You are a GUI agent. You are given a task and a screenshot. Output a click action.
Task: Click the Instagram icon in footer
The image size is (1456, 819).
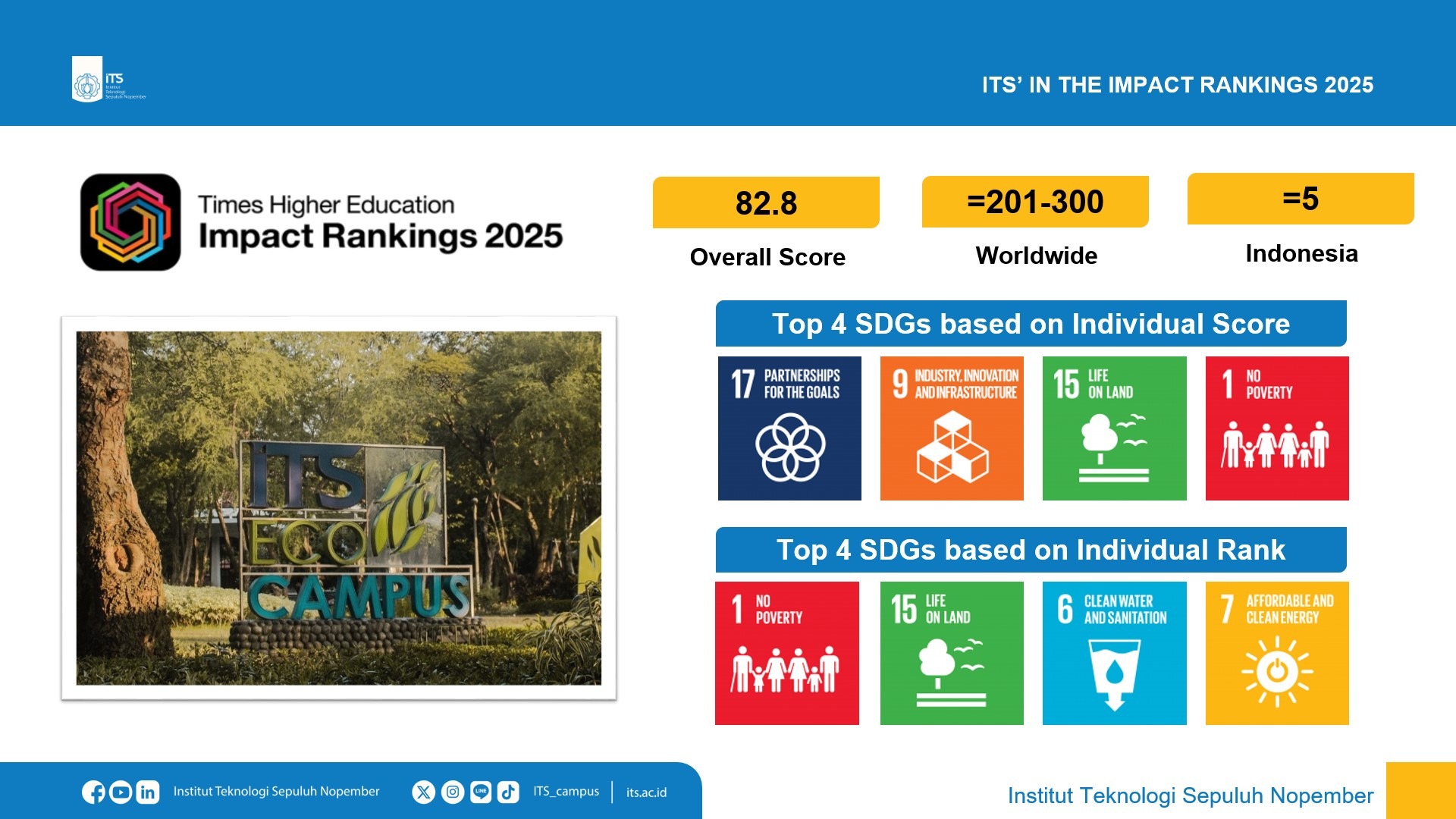(453, 792)
